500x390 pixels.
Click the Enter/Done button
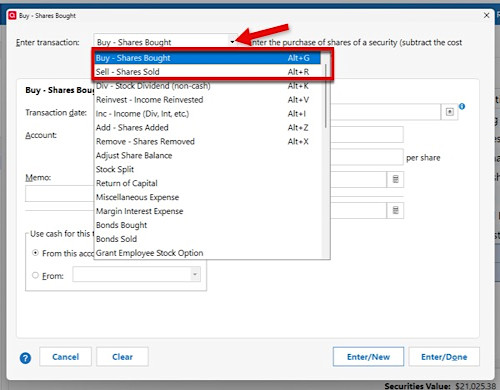coord(444,357)
